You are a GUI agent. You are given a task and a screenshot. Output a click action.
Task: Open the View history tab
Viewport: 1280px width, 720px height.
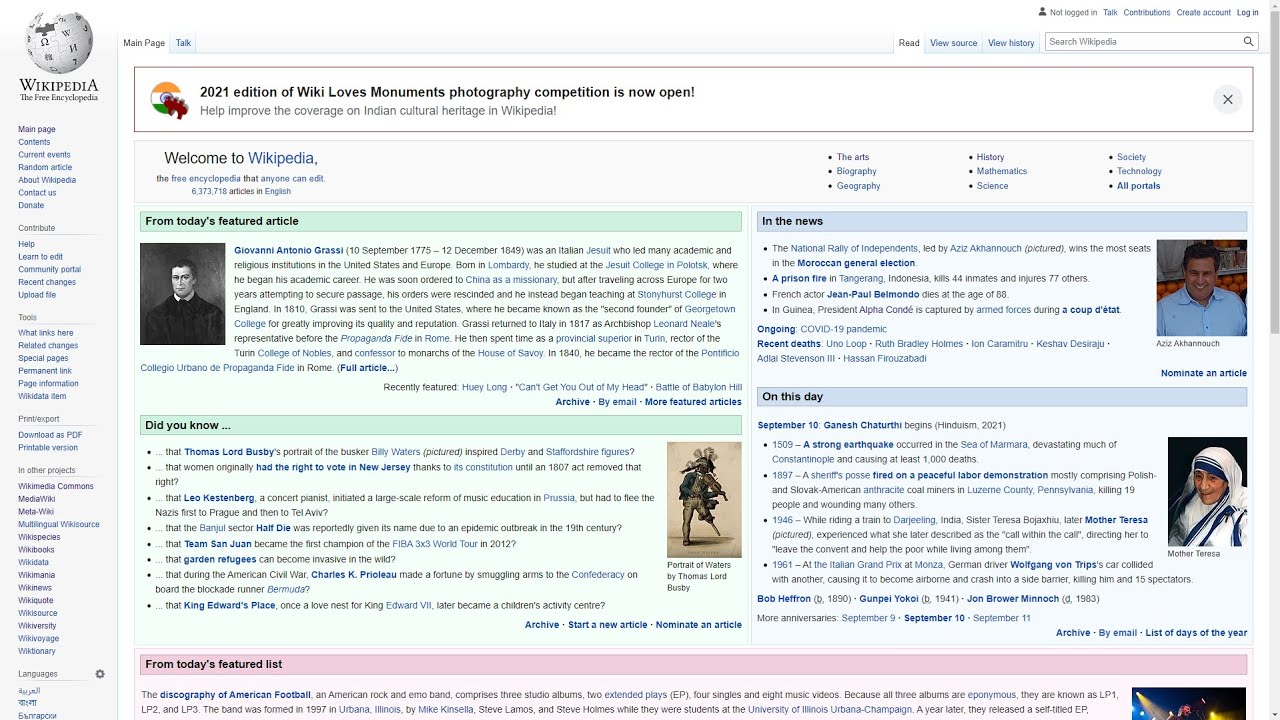1011,43
